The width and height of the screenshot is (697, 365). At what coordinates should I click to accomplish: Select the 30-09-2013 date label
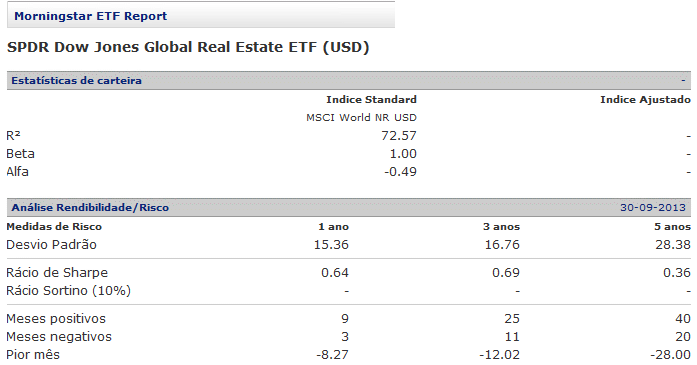(x=653, y=208)
